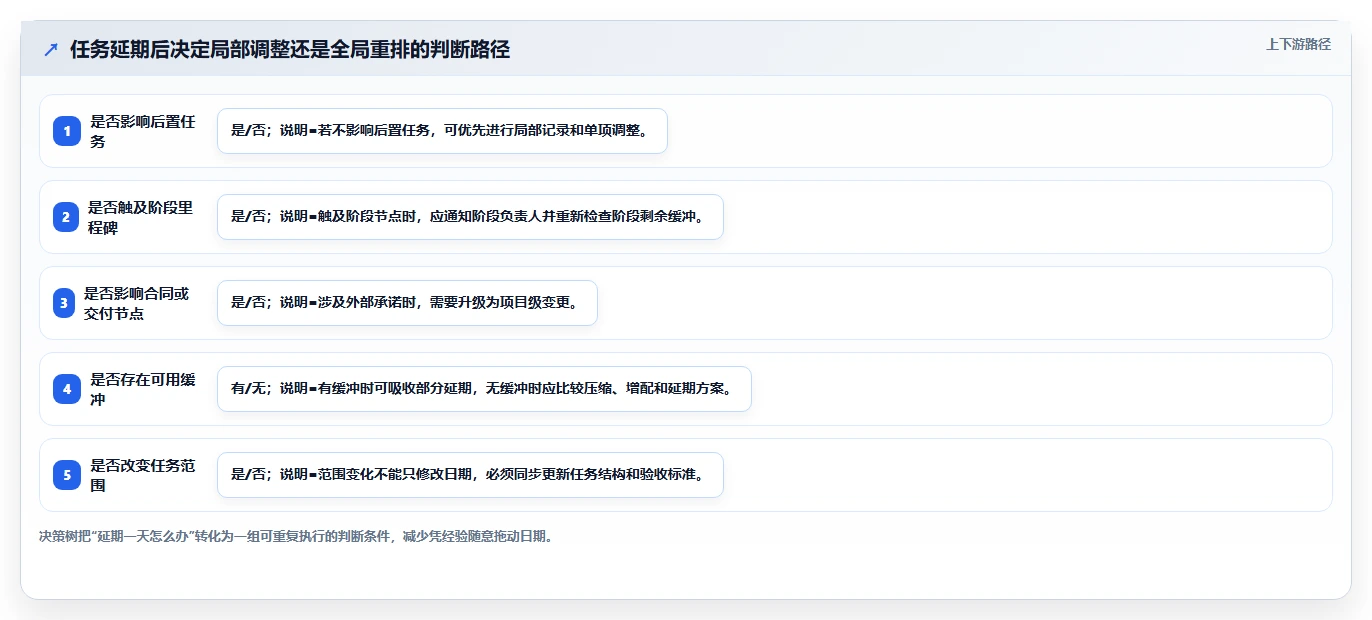Click the 是否存在可用缓冲 label
Screen dimensions: 1372x620
[143, 389]
